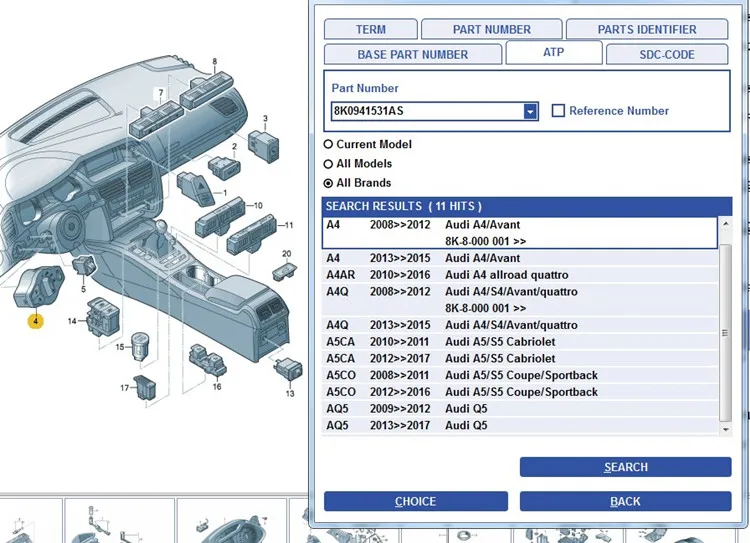
Task: Click the BACK button
Action: coord(626,501)
